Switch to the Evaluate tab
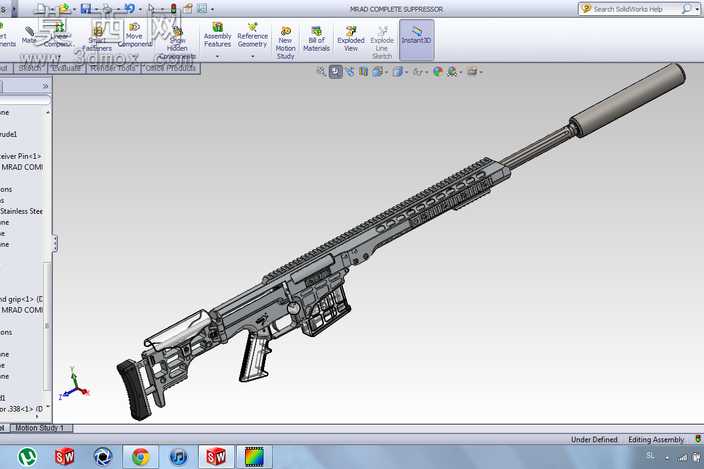 tap(66, 68)
